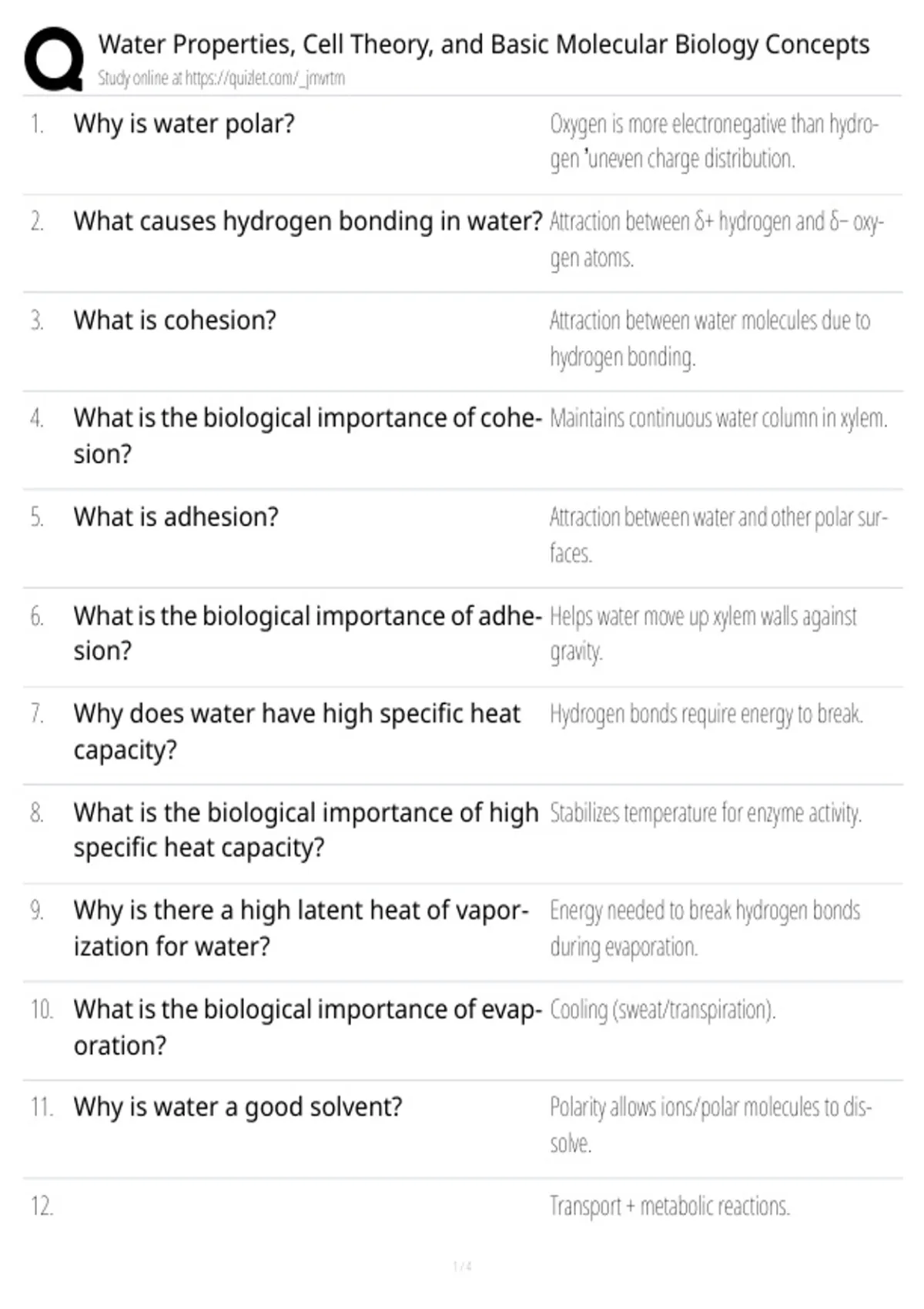Click 'Why is water a good solvent?'
924x1309 pixels.
coord(238,1107)
